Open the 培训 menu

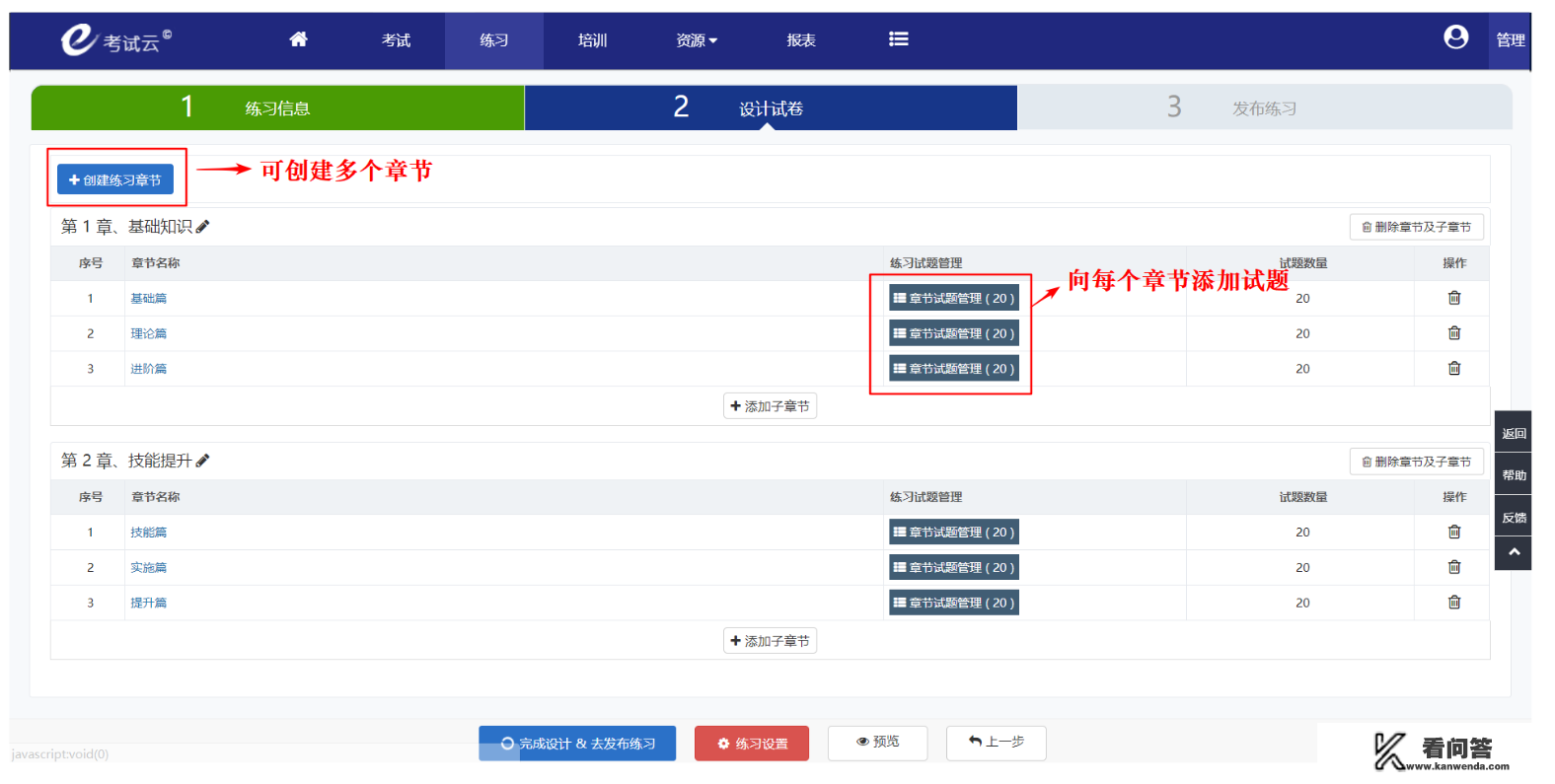592,40
